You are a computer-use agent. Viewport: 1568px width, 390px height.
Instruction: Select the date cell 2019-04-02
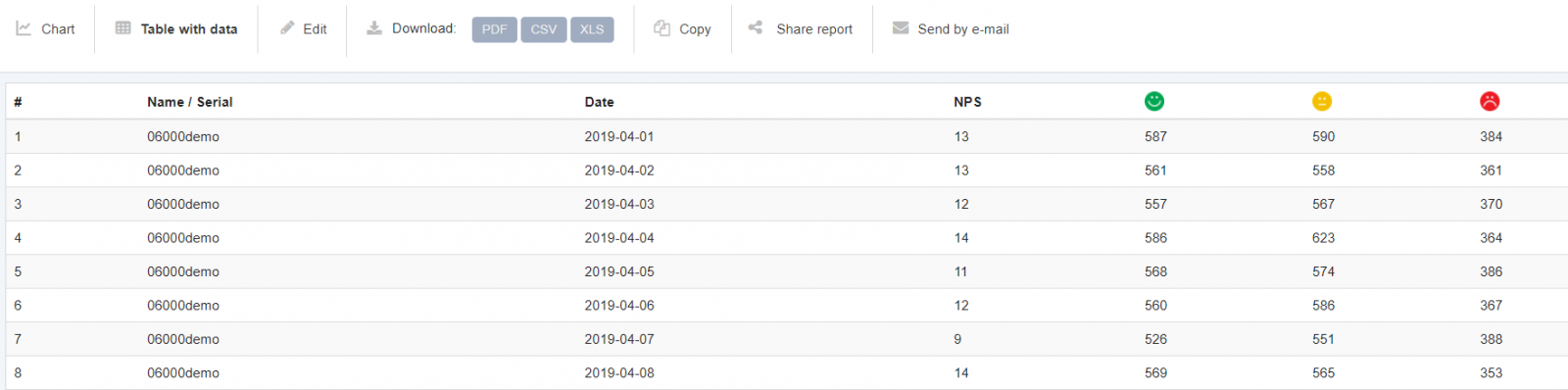point(619,171)
